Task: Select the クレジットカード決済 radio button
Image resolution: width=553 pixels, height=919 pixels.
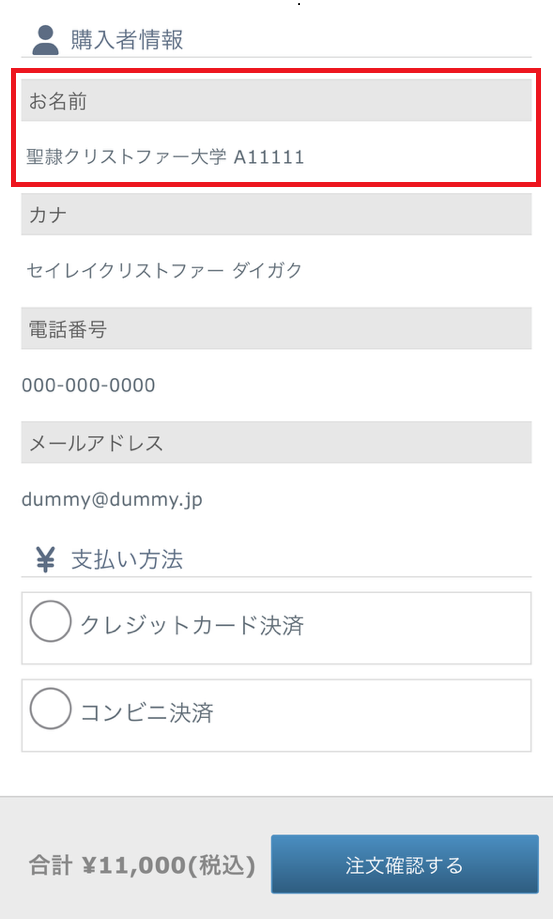Action: 51,621
